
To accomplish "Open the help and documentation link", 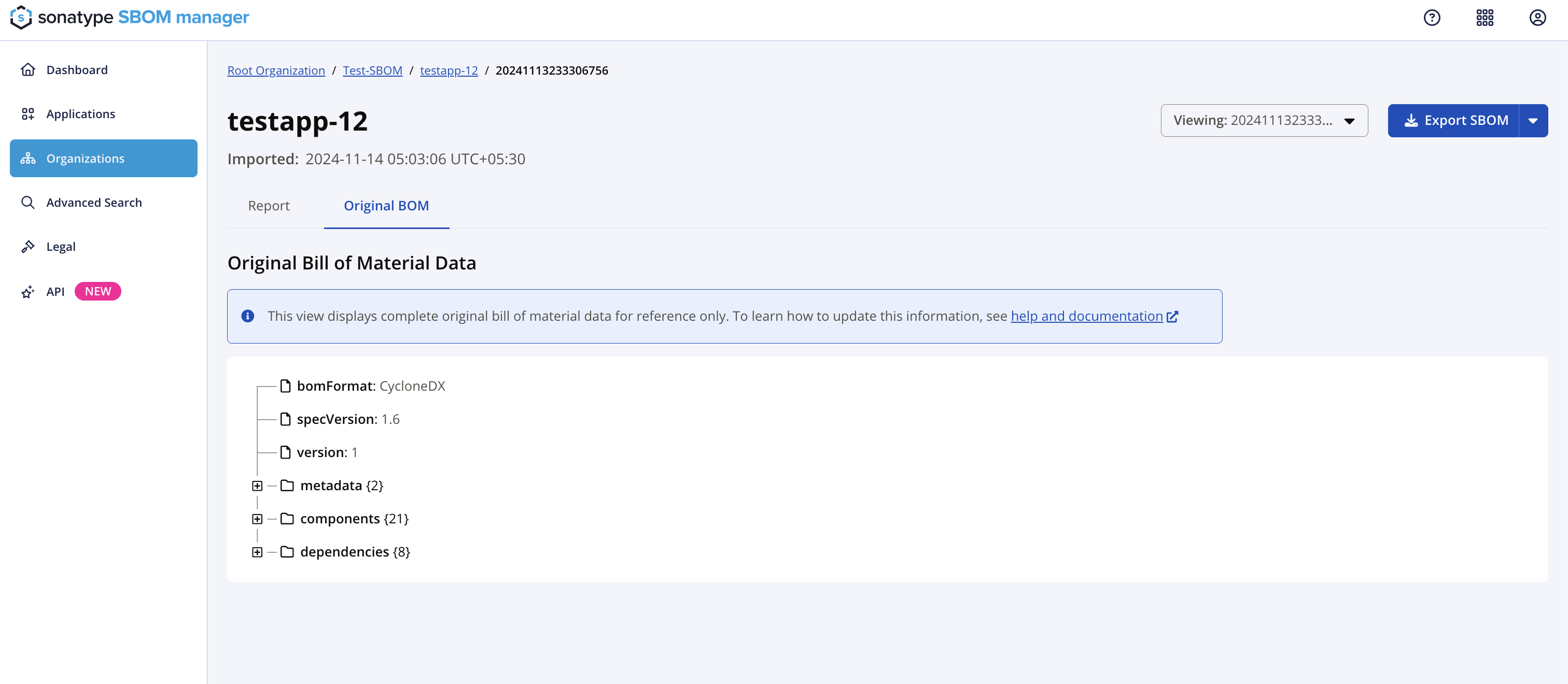I will 1087,316.
